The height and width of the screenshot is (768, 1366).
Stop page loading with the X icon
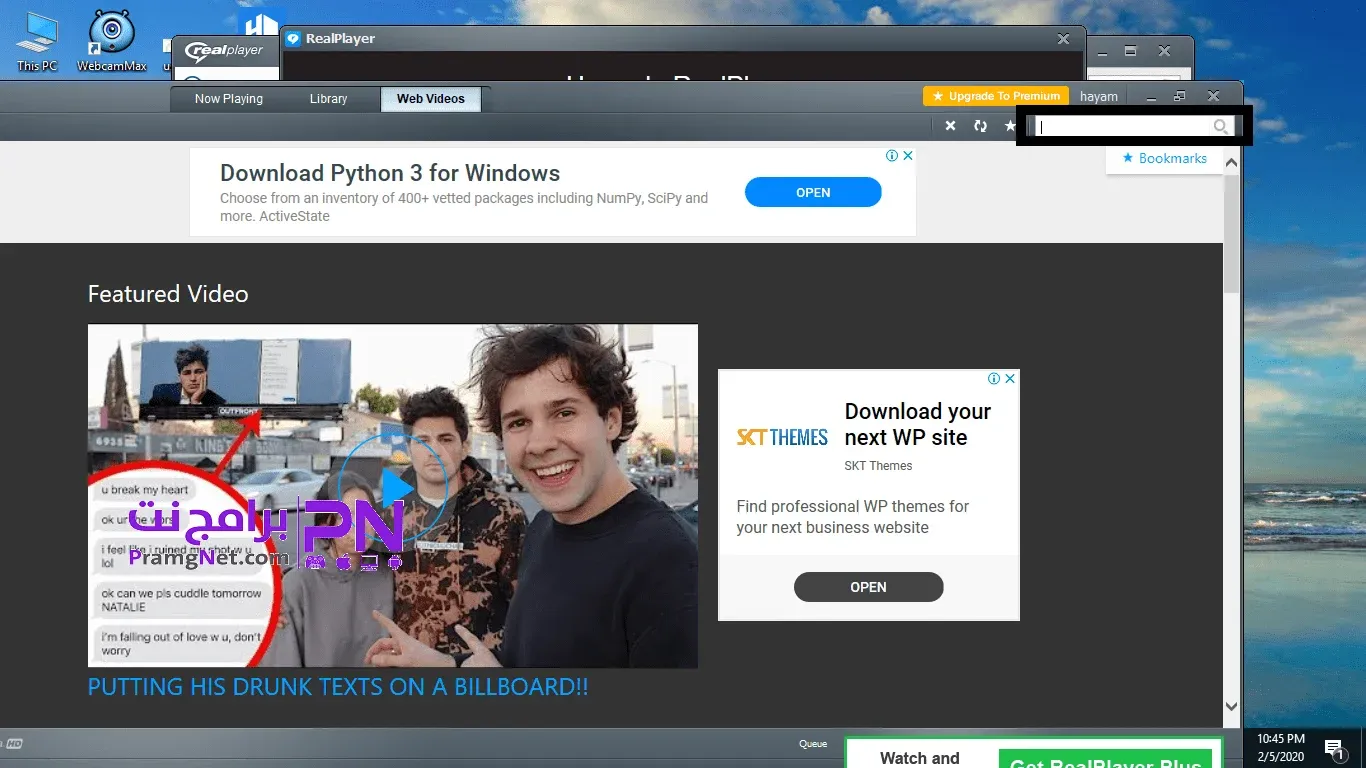[950, 126]
